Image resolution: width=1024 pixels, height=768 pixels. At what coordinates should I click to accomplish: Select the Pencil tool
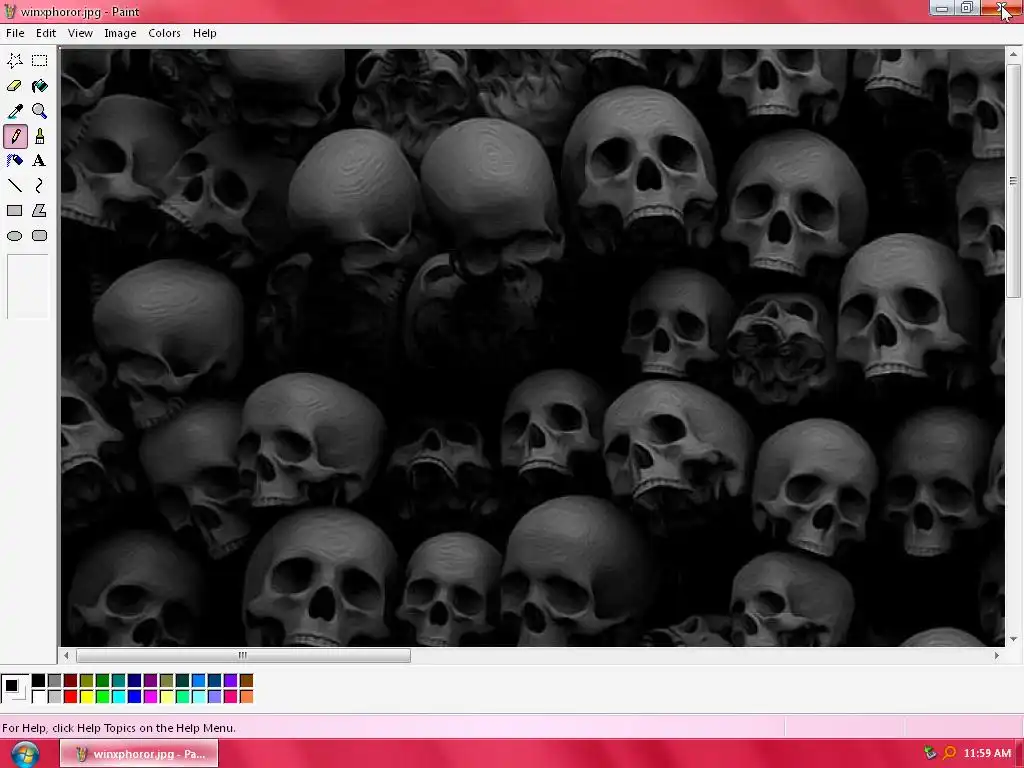[x=15, y=136]
